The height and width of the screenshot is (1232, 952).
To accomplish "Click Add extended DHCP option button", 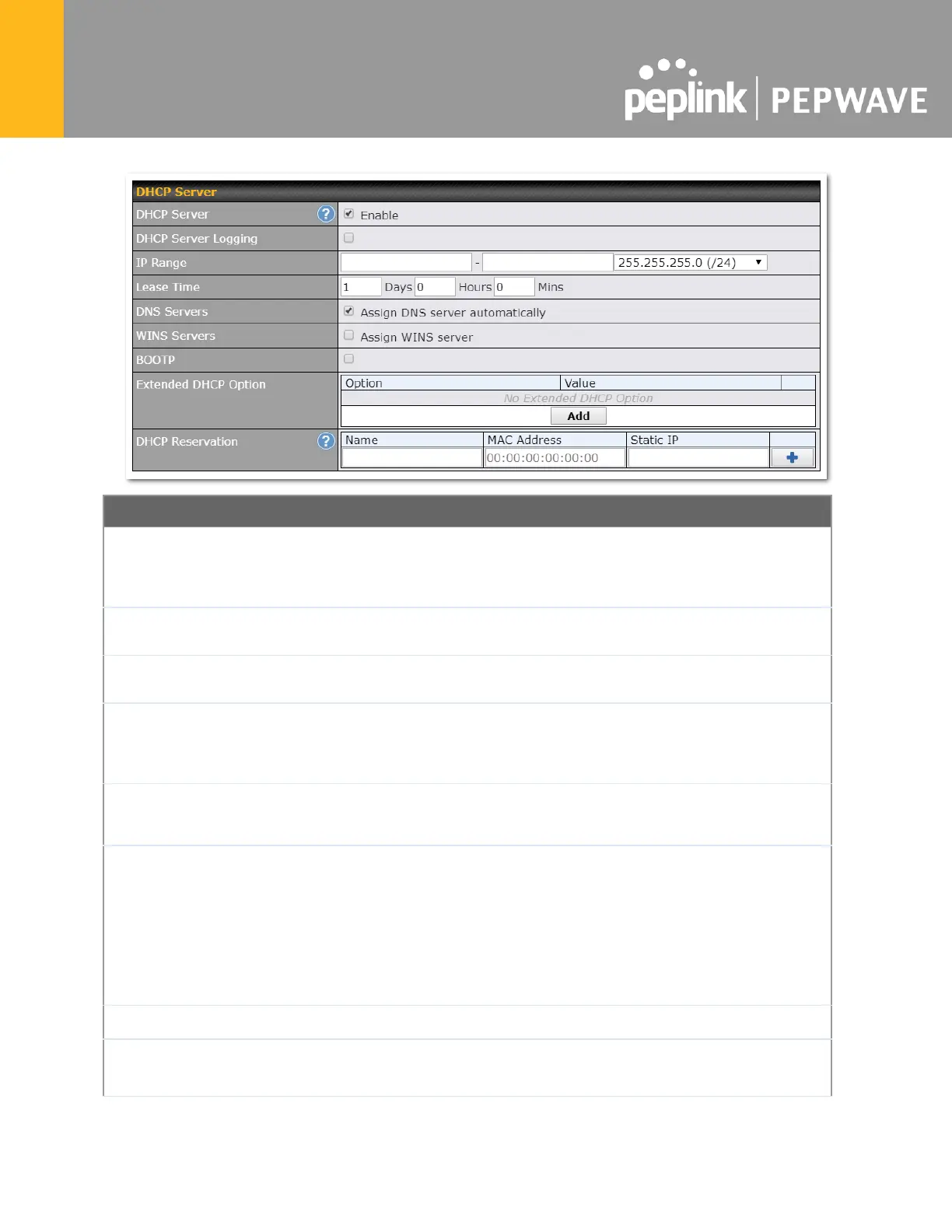I will pyautogui.click(x=579, y=416).
